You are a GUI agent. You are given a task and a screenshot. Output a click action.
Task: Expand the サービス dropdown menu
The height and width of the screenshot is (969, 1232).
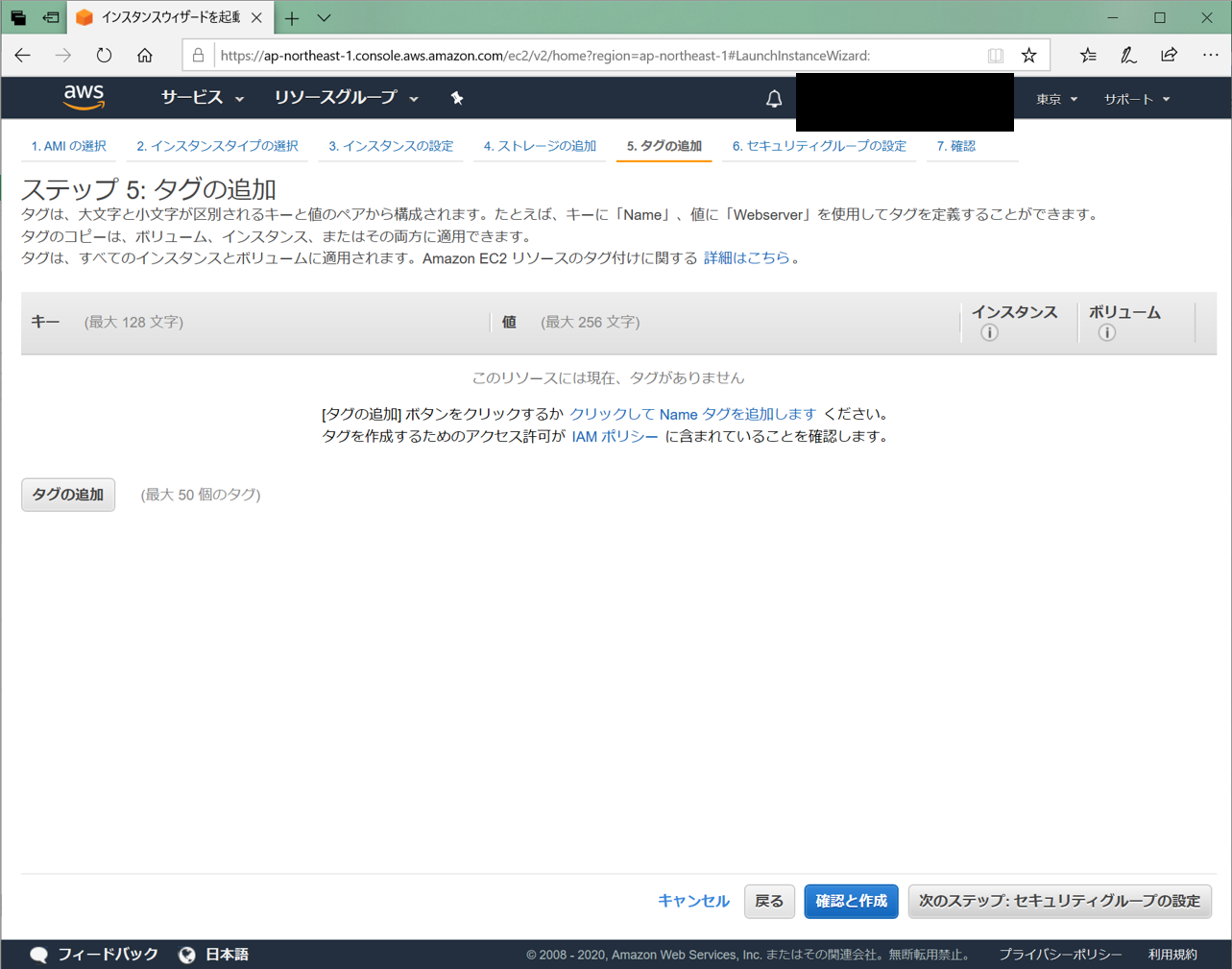click(x=203, y=98)
